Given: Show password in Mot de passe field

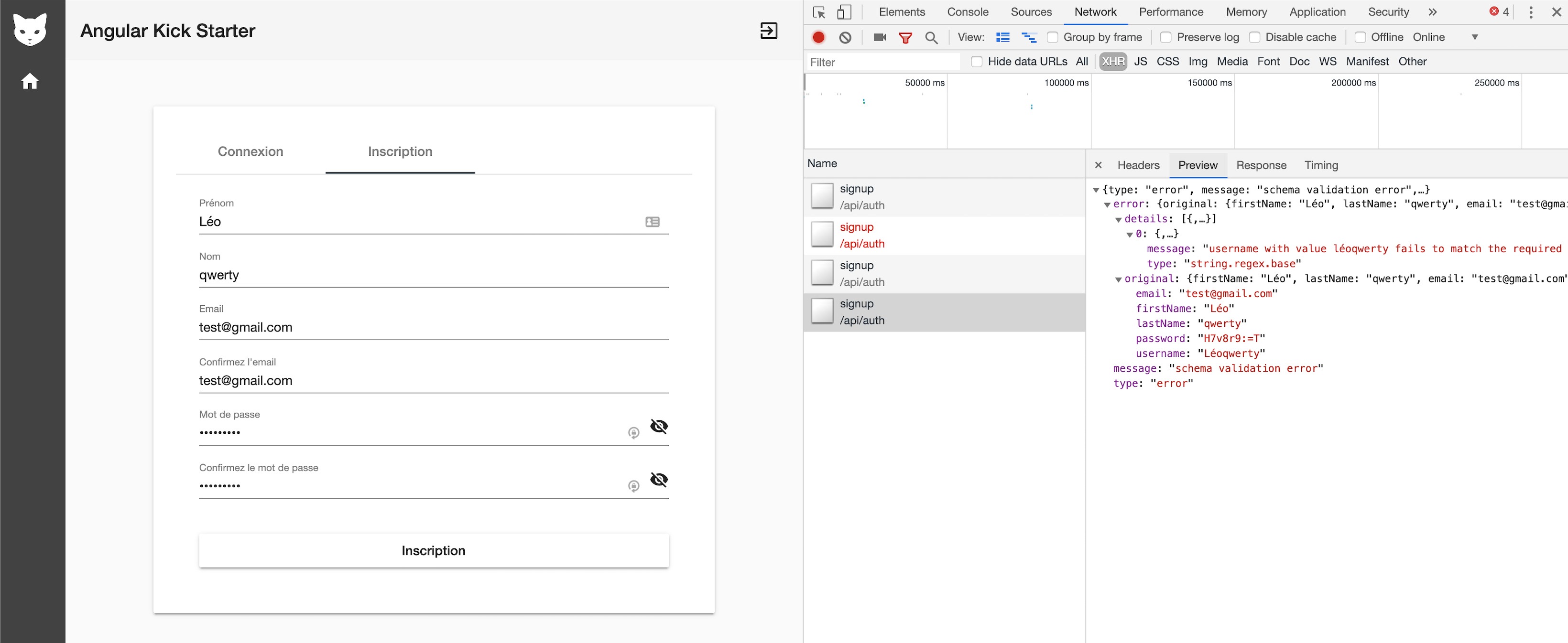Looking at the screenshot, I should coord(659,426).
